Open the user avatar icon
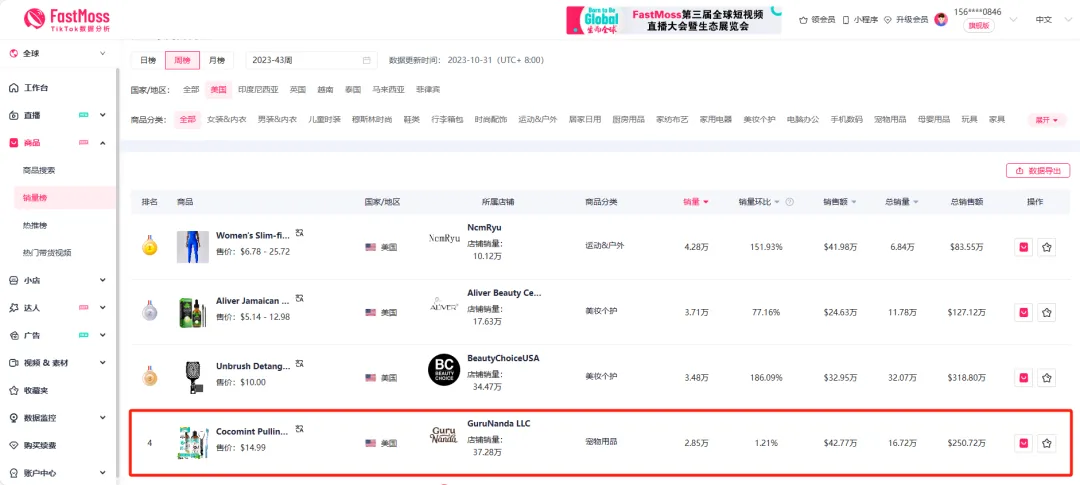This screenshot has width=1080, height=485. tap(941, 19)
